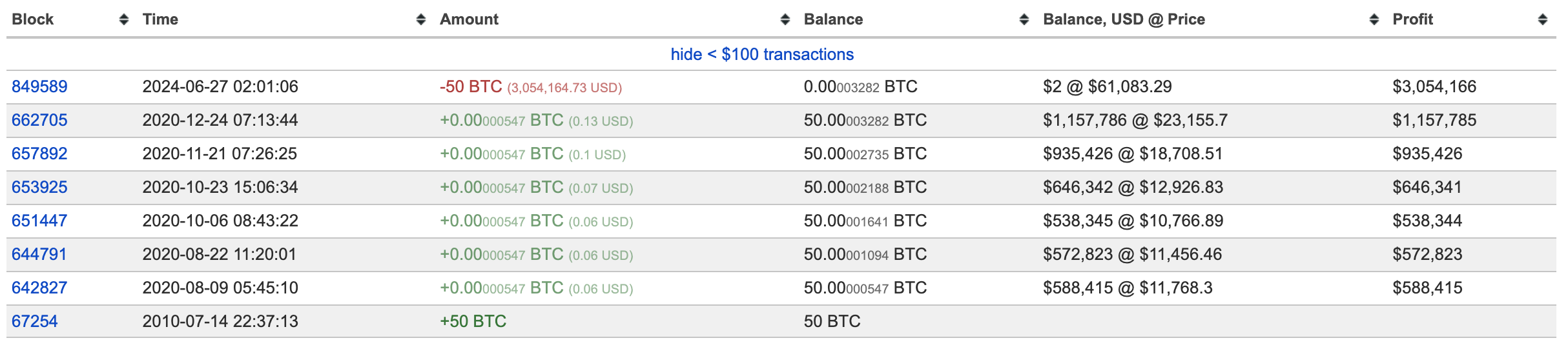Click the Time column header label
Image resolution: width=1568 pixels, height=347 pixels.
pos(160,19)
